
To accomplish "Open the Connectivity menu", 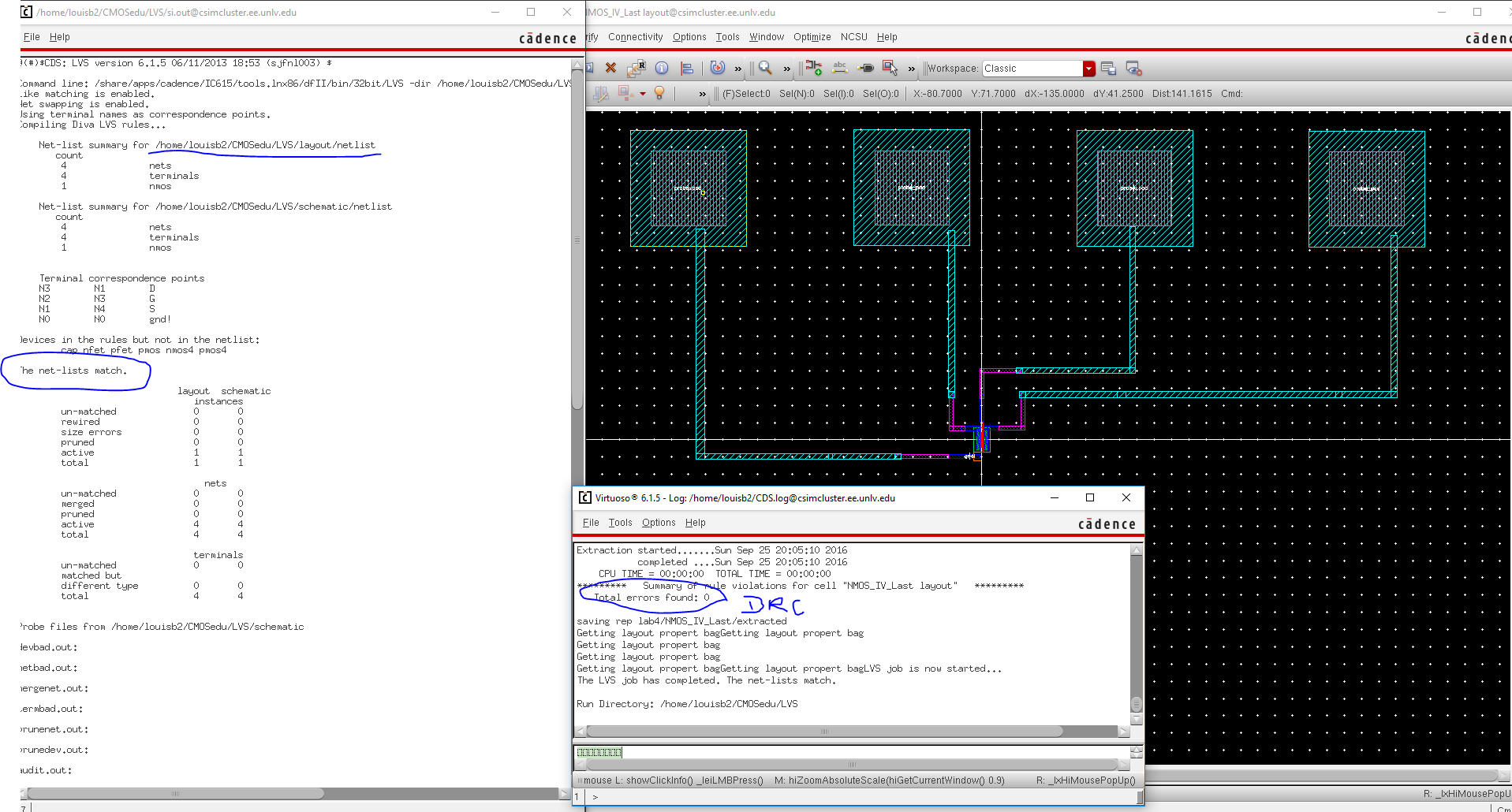I will pos(635,37).
